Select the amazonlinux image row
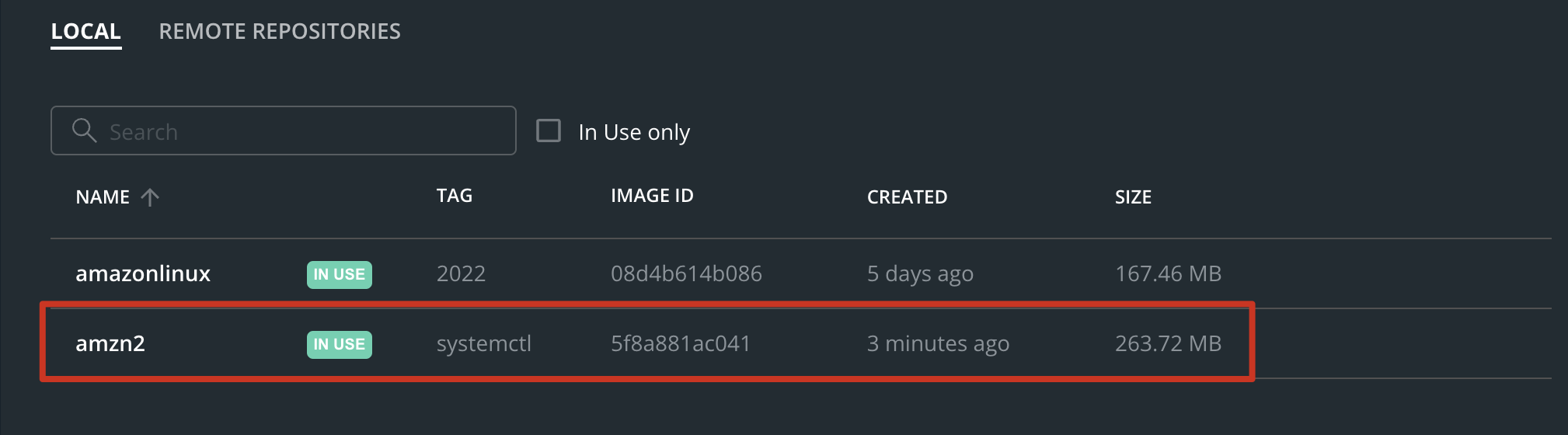The height and width of the screenshot is (435, 1568). (x=801, y=273)
